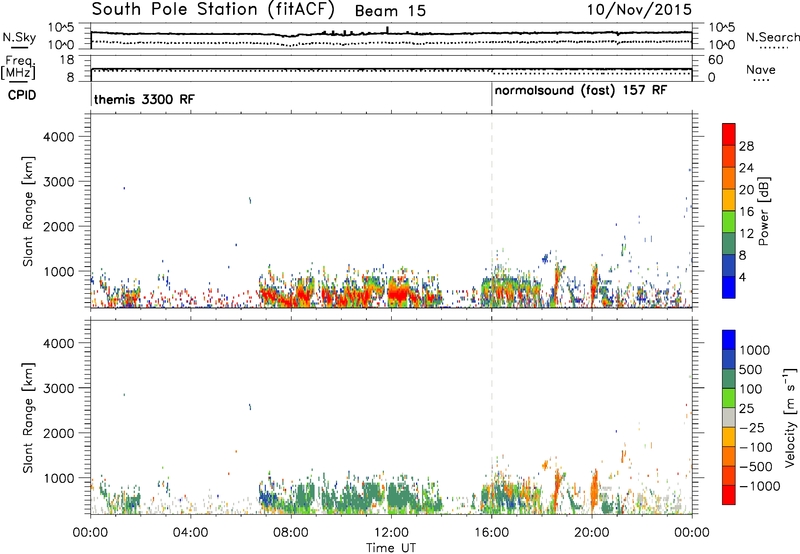Click the strong red echo near 12:00 in power panel
The height and width of the screenshot is (554, 800).
[398, 294]
